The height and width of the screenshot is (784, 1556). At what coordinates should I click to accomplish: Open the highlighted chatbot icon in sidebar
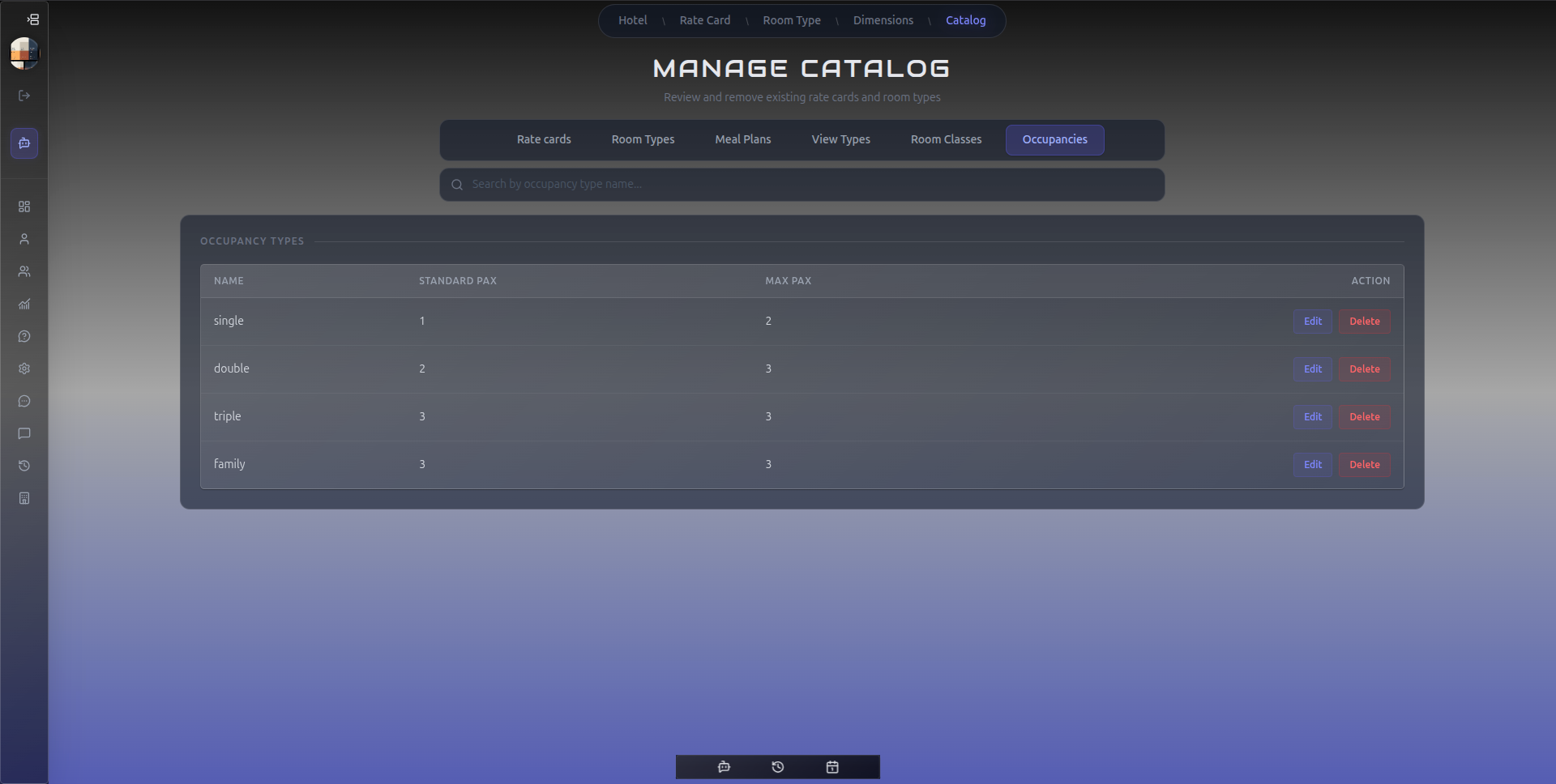click(24, 143)
